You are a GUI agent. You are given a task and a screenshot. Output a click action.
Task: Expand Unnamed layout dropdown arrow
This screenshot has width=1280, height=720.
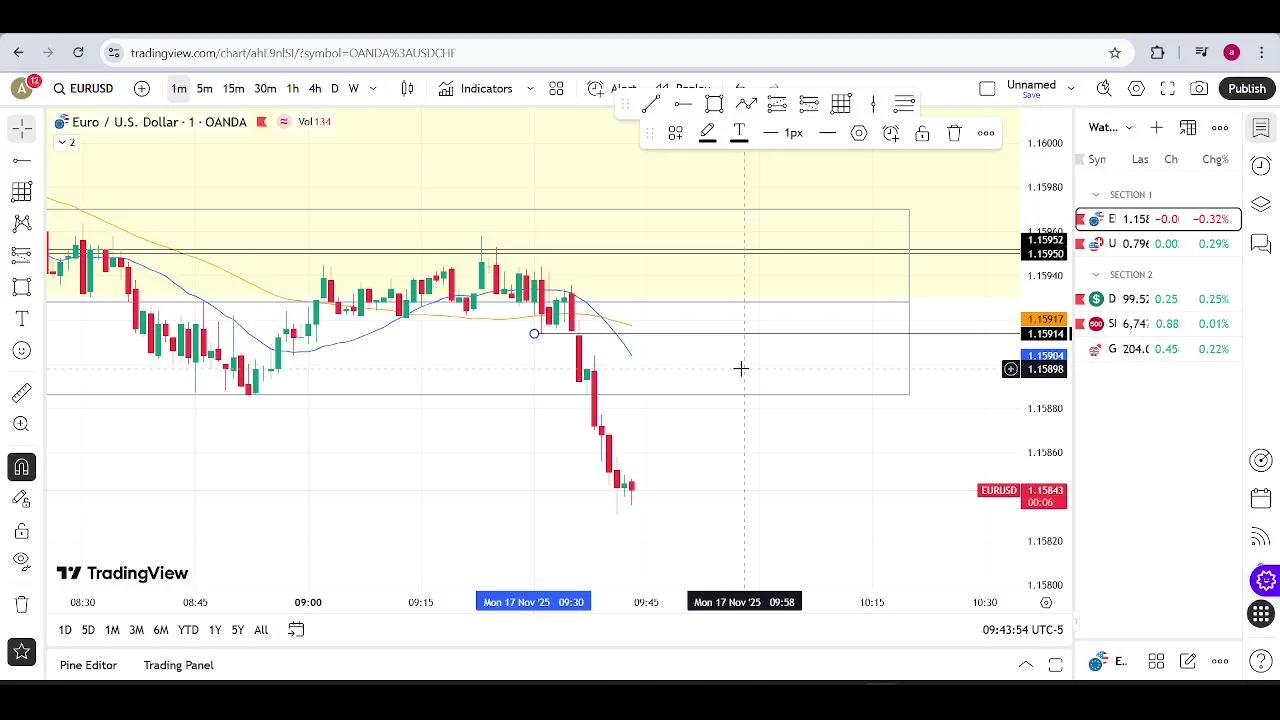1071,89
